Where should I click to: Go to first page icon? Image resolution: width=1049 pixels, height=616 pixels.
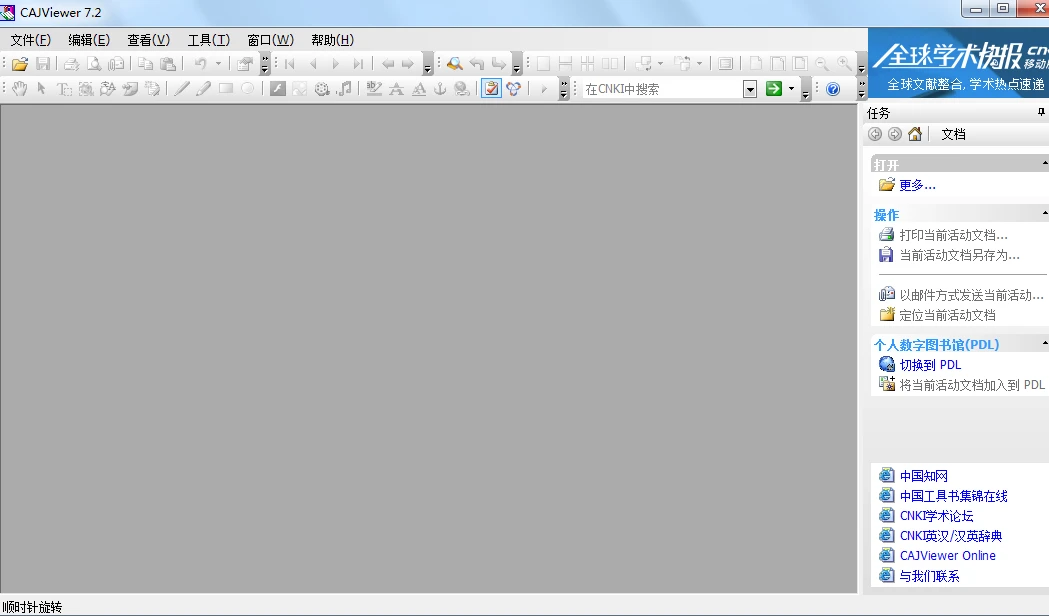pyautogui.click(x=290, y=64)
